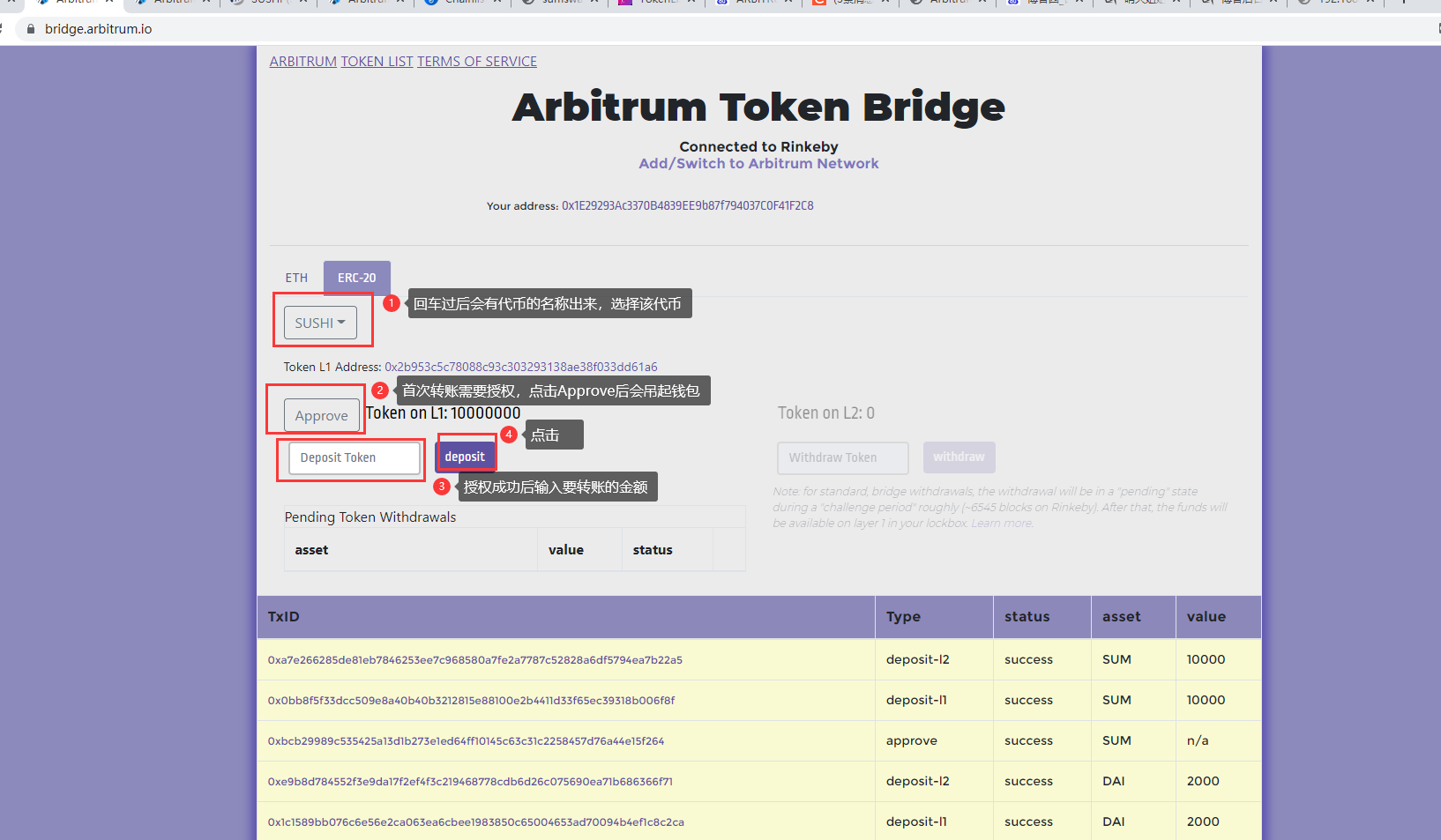Screen dimensions: 1441x840
Task: Click success status in 0x1c1589 row
Action: tap(1029, 821)
